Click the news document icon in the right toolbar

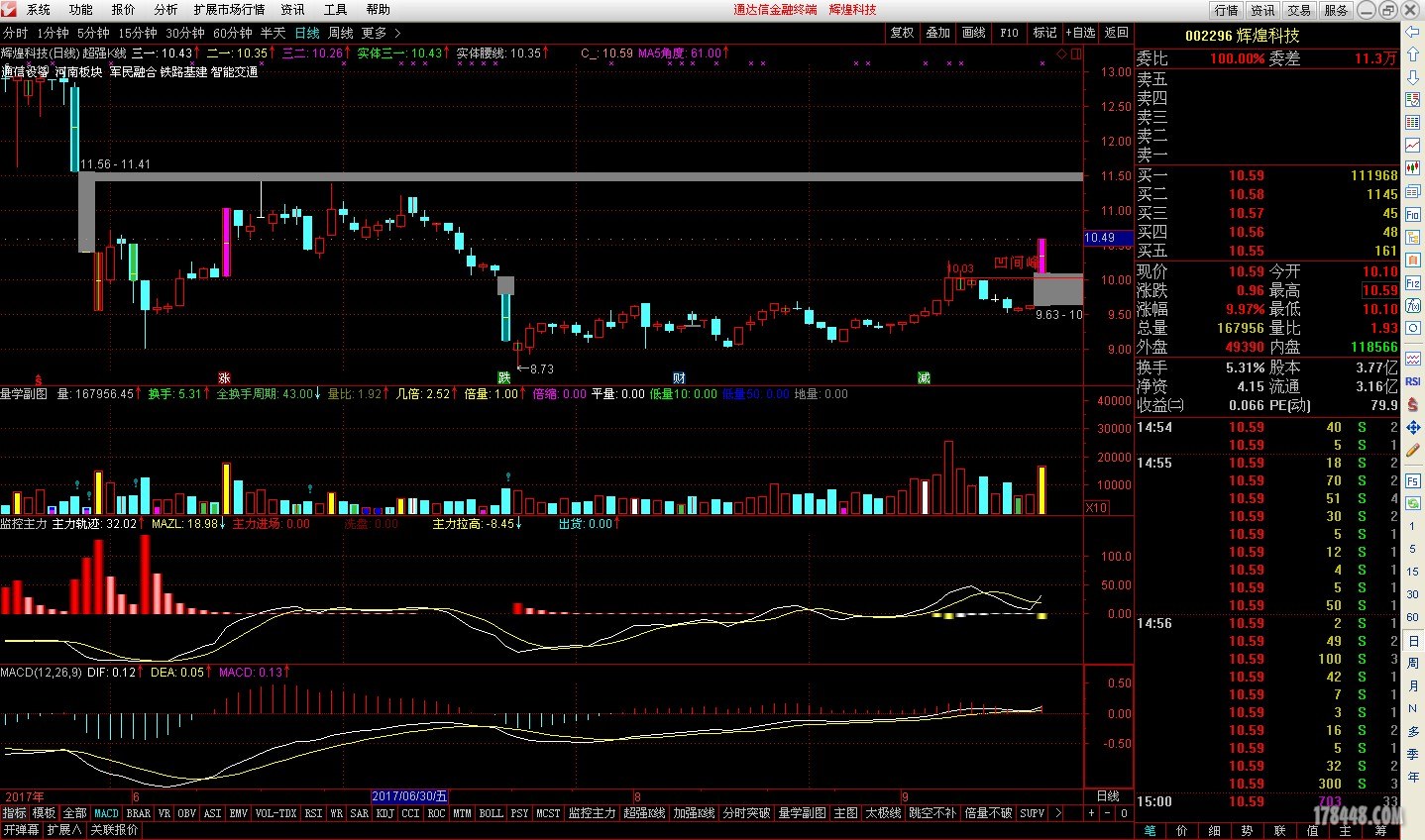click(1413, 191)
